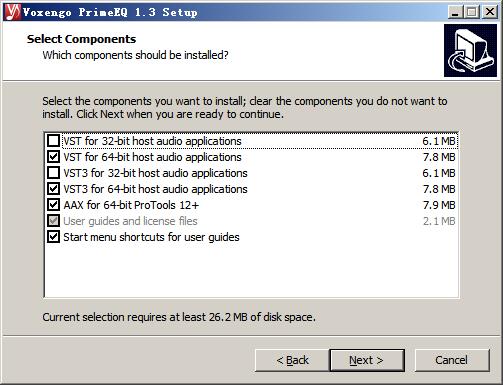Select the AAX for 64-bit ProTools row label
Image resolution: width=503 pixels, height=385 pixels.
[131, 205]
